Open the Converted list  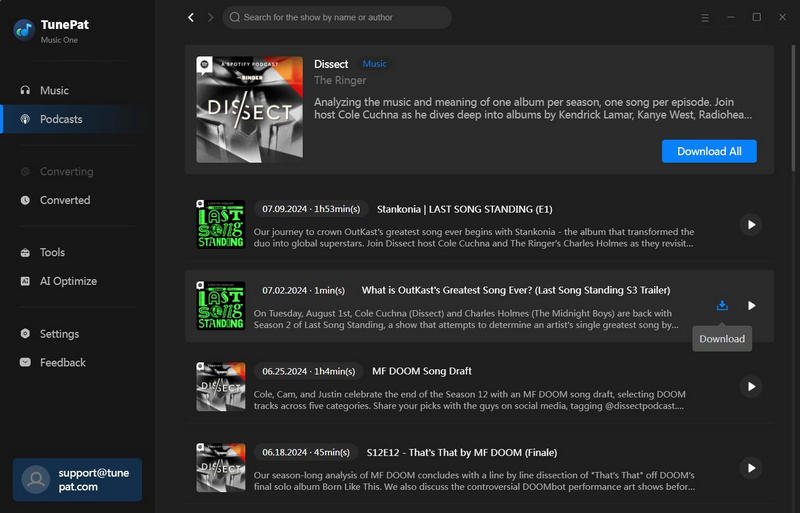[64, 200]
